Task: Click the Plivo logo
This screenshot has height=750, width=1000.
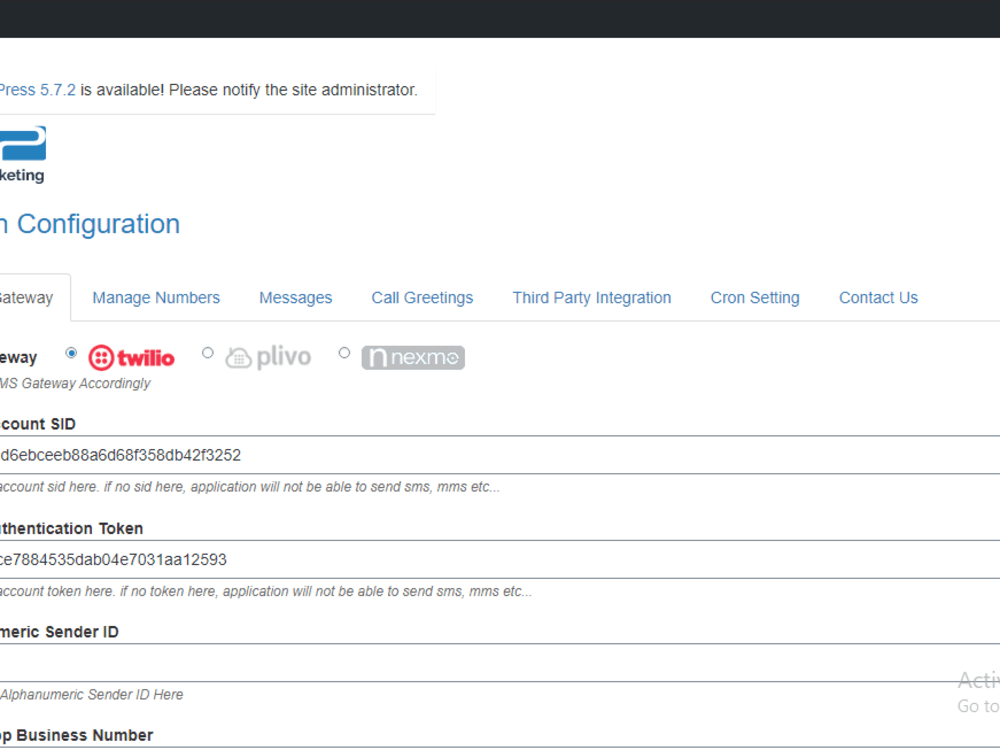Action: tap(268, 357)
